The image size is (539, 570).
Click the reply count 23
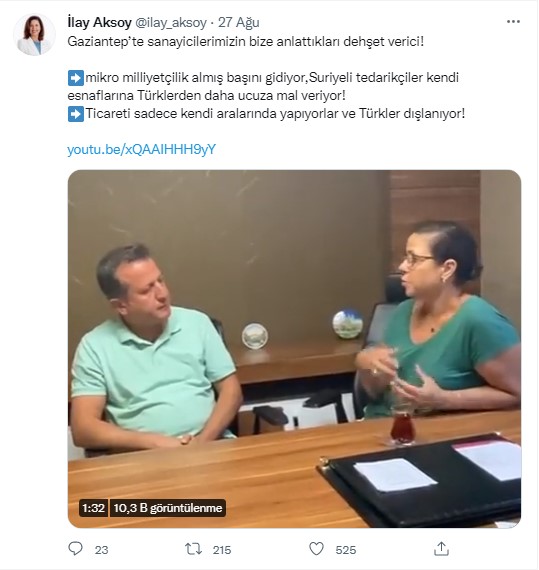click(x=101, y=550)
